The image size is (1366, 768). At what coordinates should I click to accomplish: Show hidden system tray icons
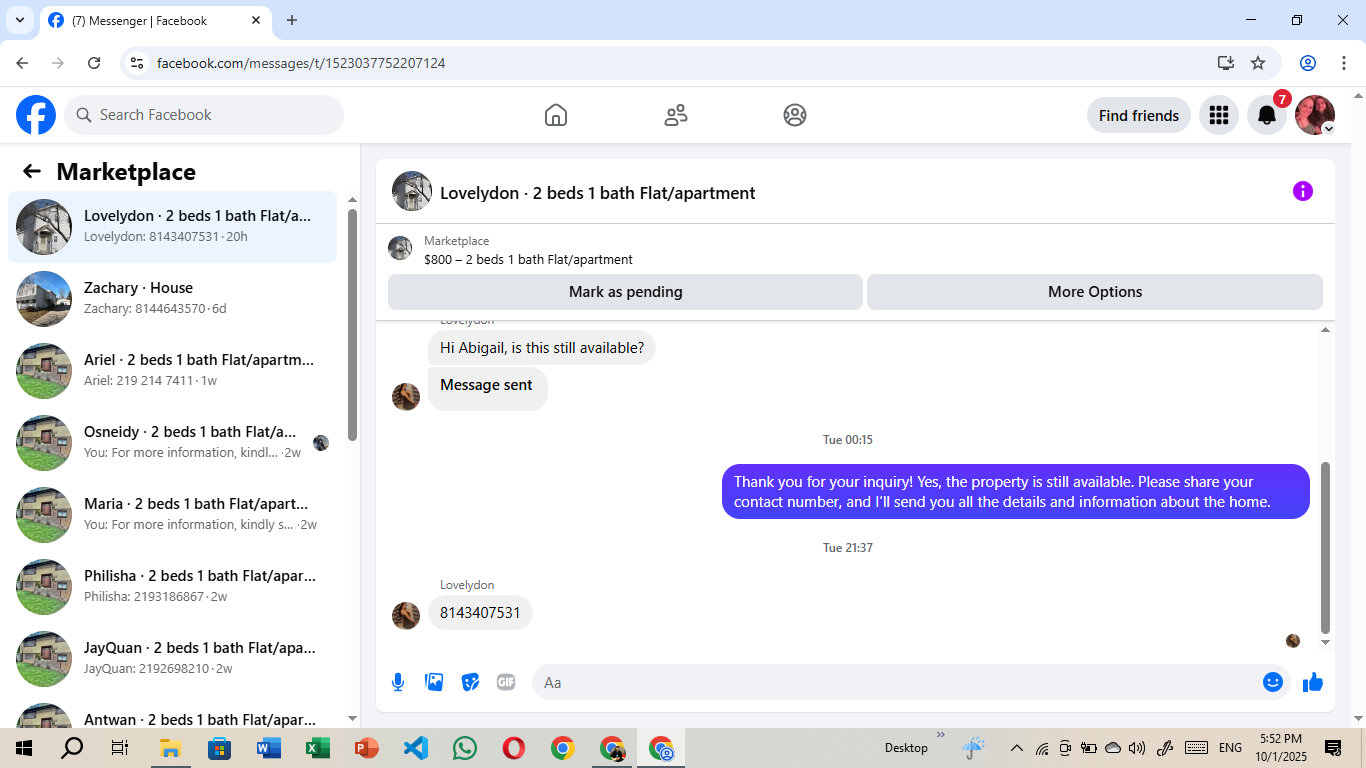(x=1017, y=748)
